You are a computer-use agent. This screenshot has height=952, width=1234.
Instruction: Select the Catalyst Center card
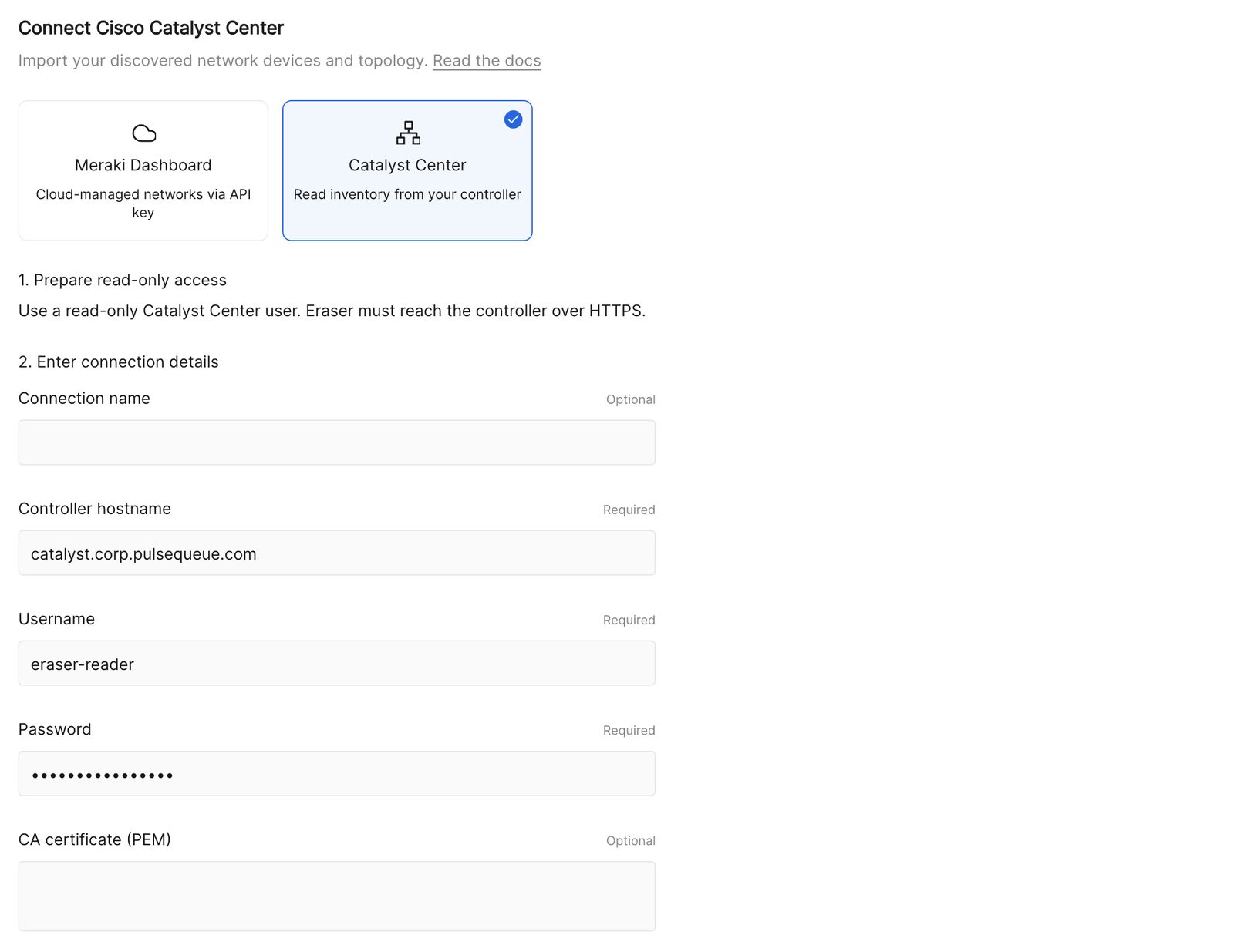pos(407,170)
